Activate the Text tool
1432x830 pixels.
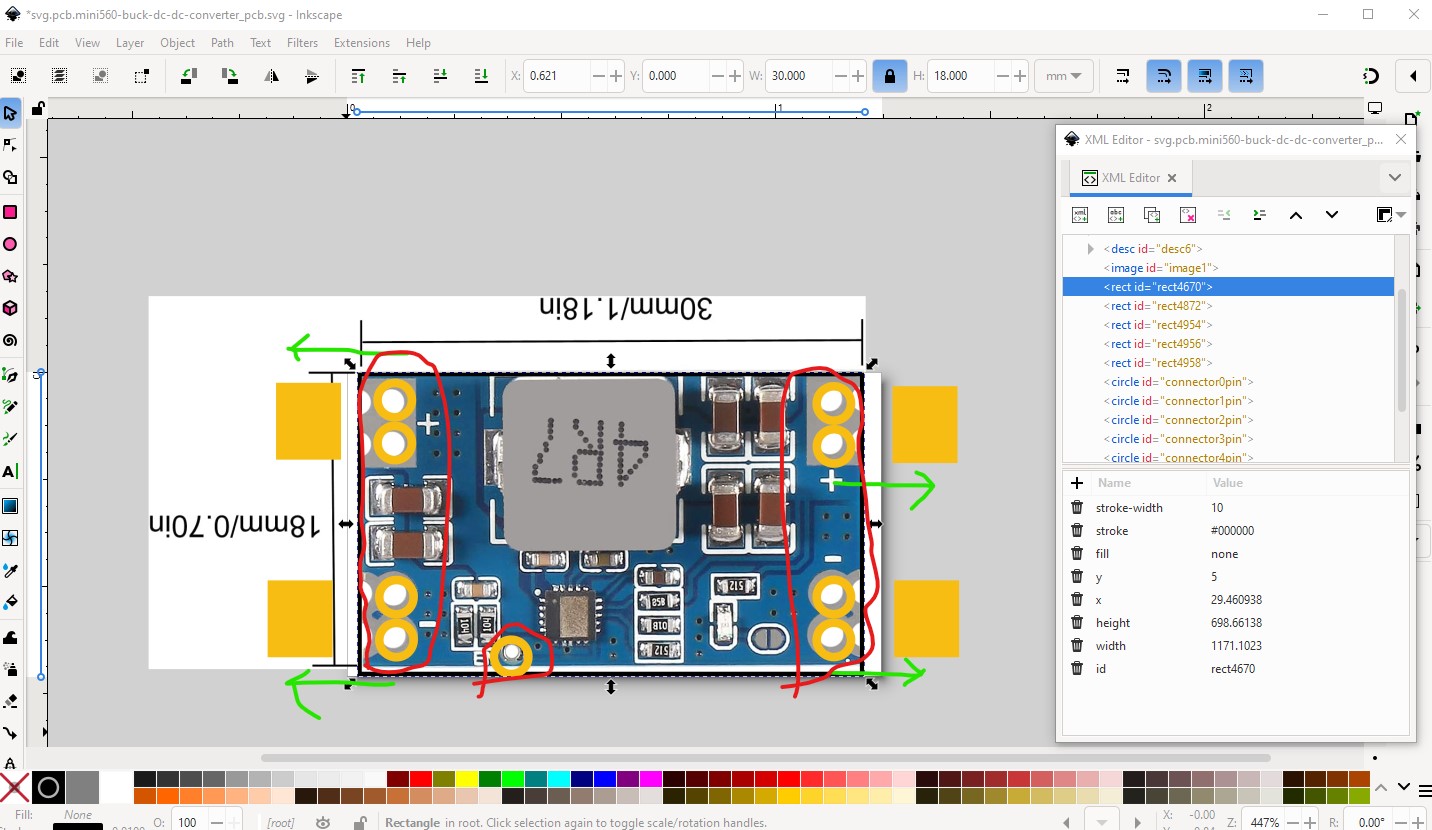tap(10, 472)
